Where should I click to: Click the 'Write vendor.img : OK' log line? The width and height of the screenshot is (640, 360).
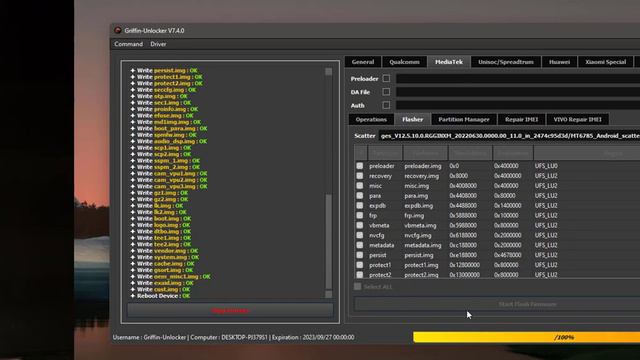[x=164, y=251]
